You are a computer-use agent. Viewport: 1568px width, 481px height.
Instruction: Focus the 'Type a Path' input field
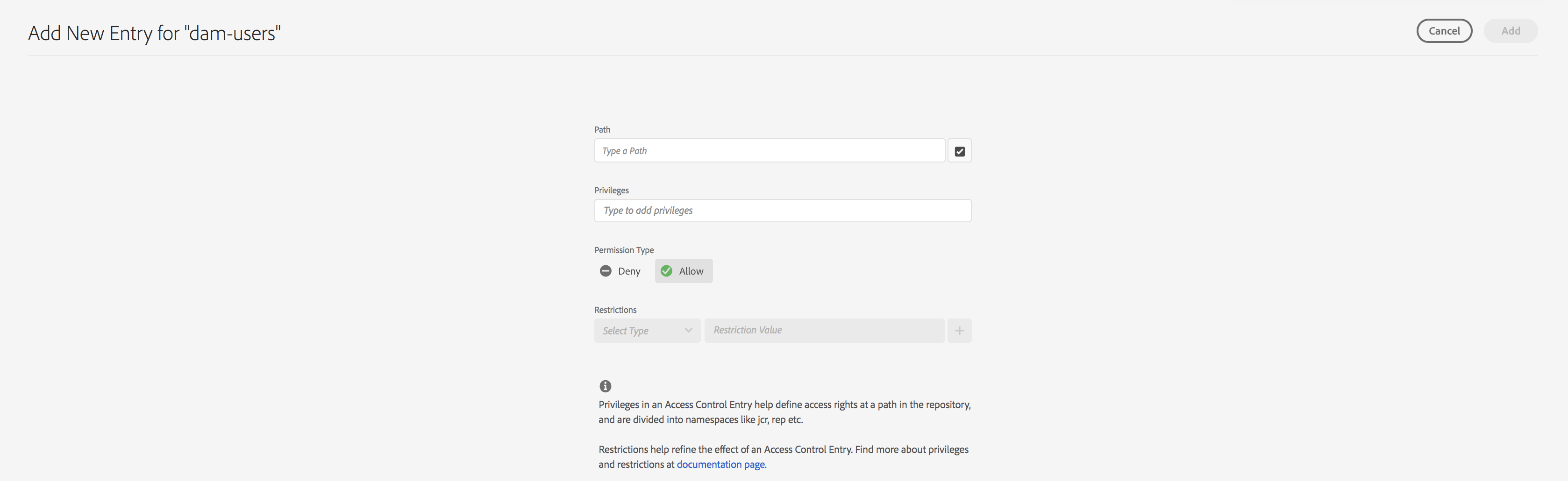coord(769,151)
